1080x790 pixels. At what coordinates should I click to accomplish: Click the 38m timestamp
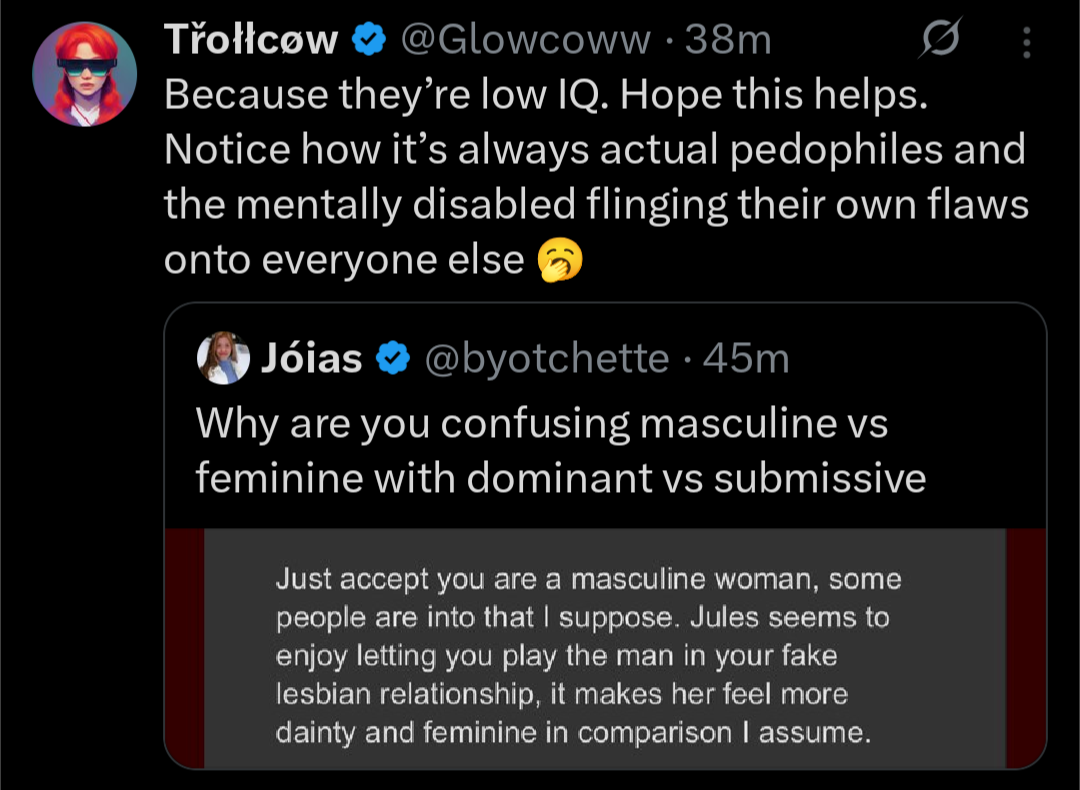tap(728, 40)
